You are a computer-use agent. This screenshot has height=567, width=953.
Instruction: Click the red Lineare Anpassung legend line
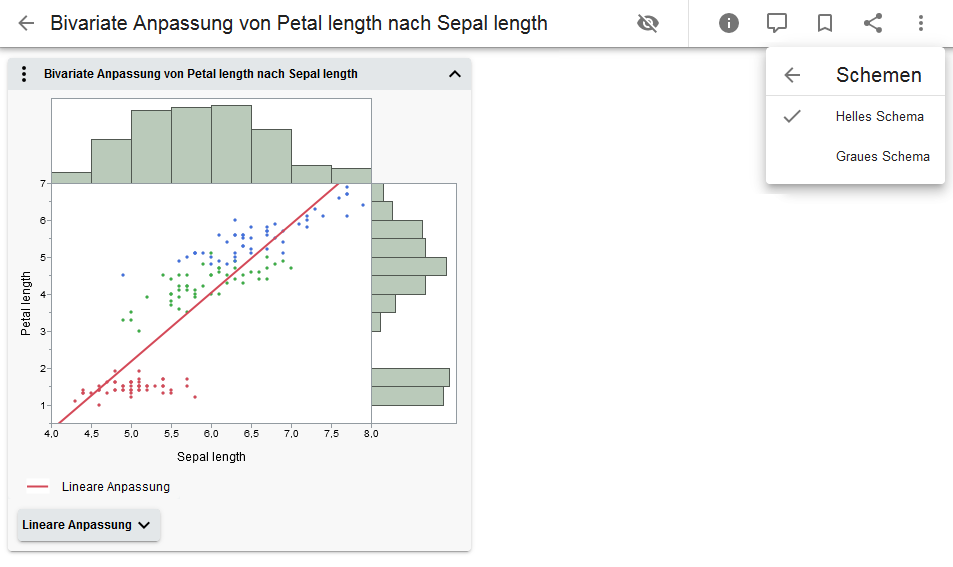[x=38, y=487]
